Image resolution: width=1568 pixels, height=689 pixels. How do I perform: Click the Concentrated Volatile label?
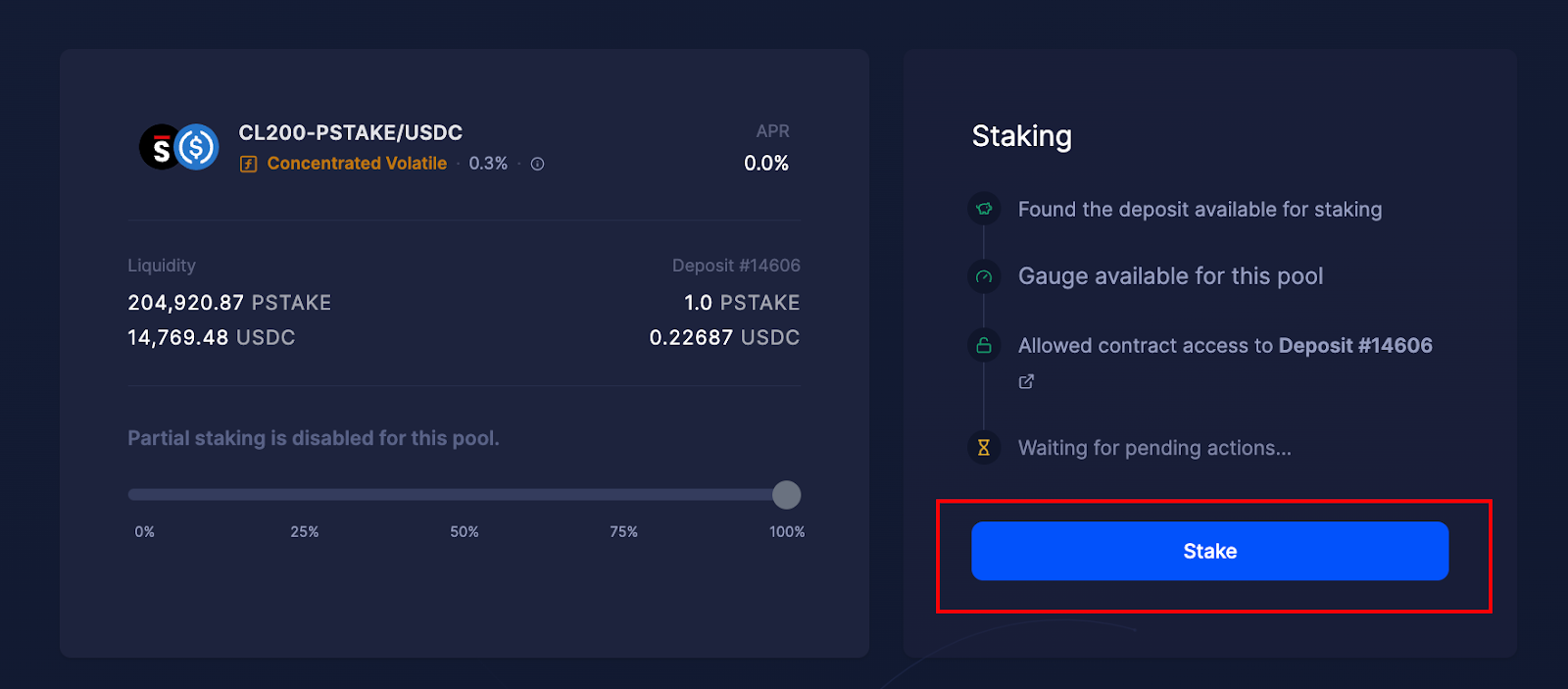click(x=357, y=164)
